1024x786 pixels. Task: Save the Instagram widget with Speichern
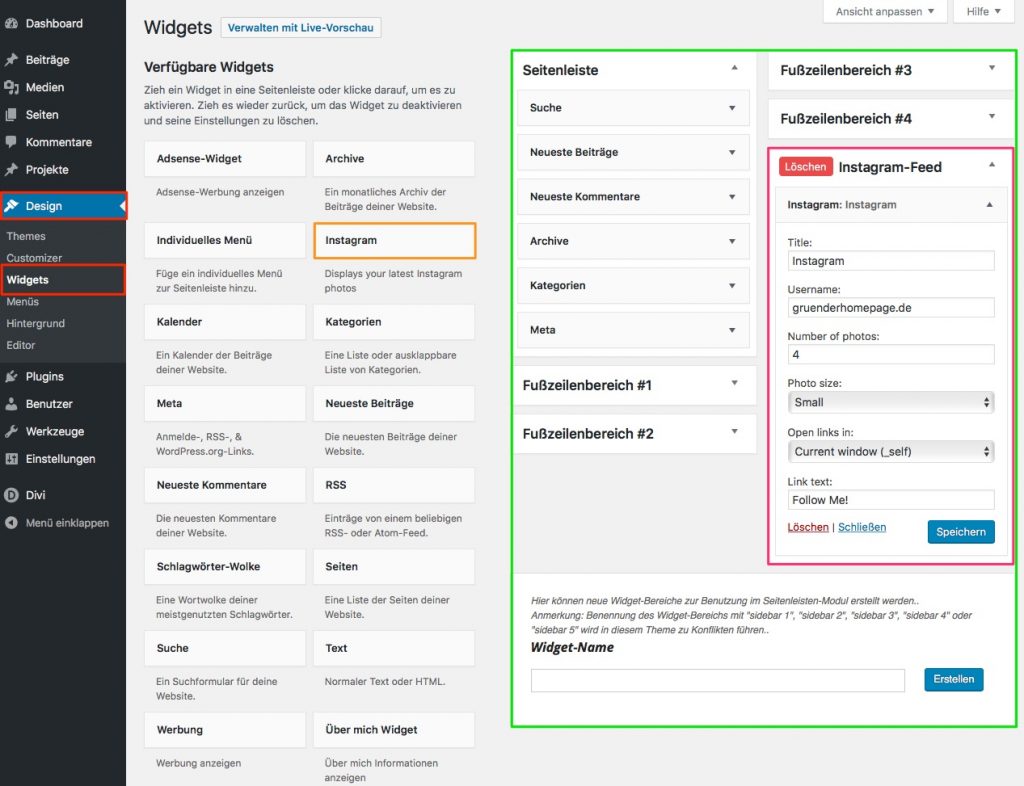(x=960, y=532)
